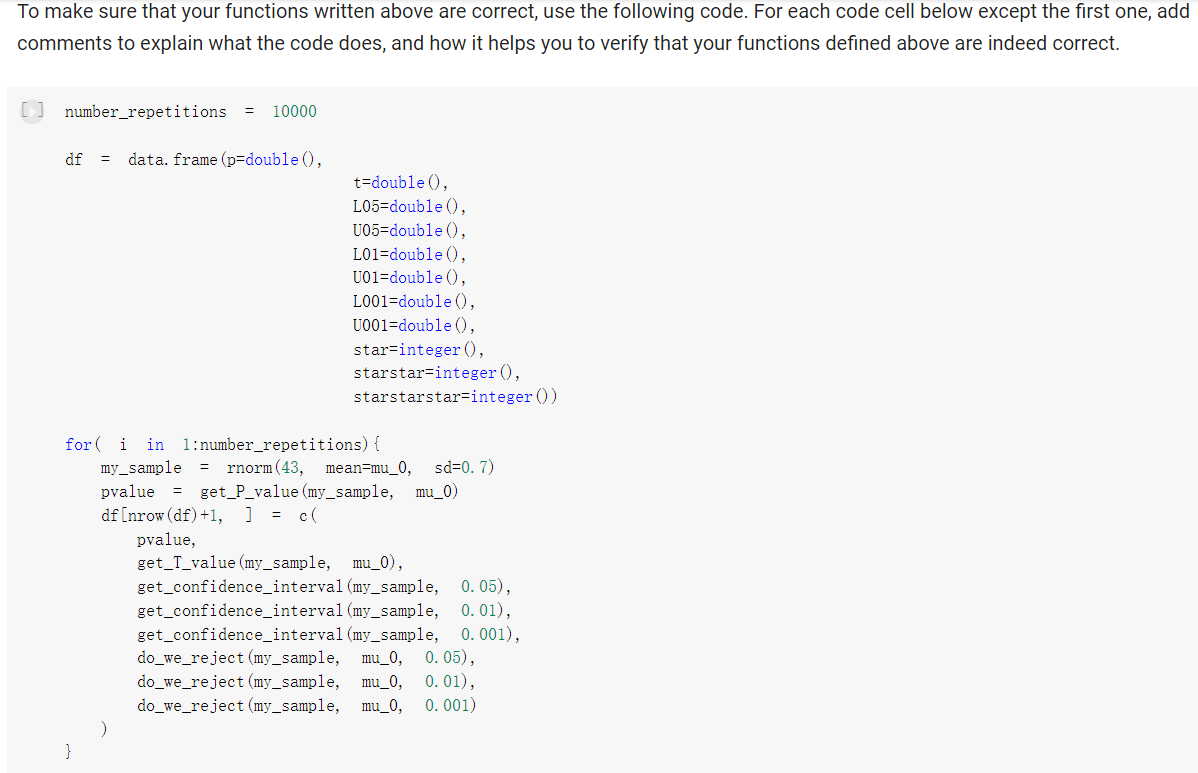The height and width of the screenshot is (773, 1198).
Task: Click the starstarstar=integer() parameter
Action: 455,396
